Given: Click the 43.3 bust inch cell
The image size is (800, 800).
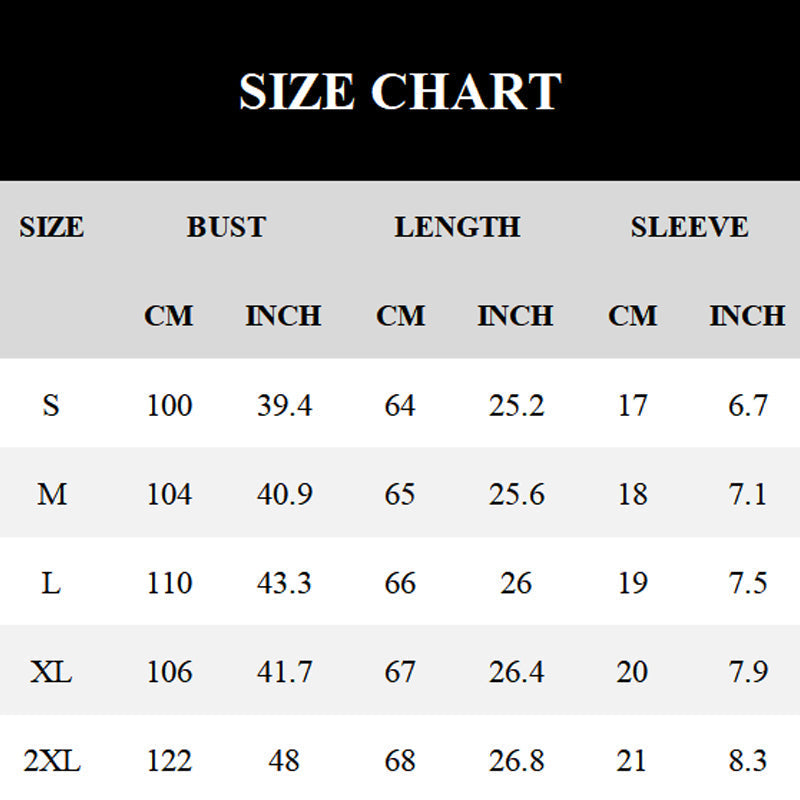Looking at the screenshot, I should point(284,583).
